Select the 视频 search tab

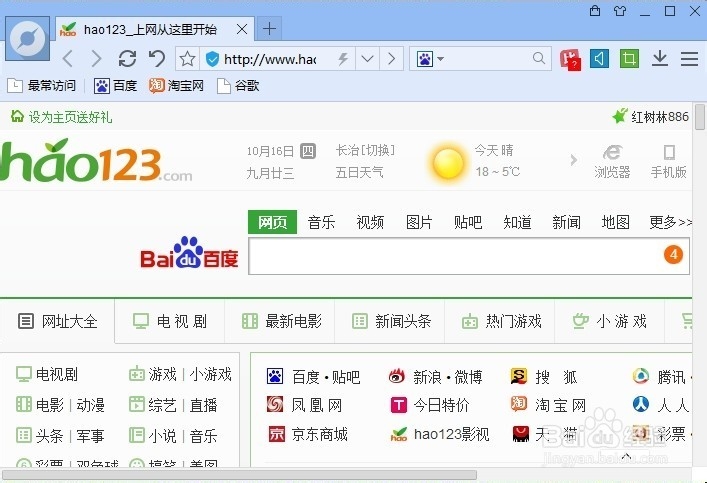click(370, 222)
